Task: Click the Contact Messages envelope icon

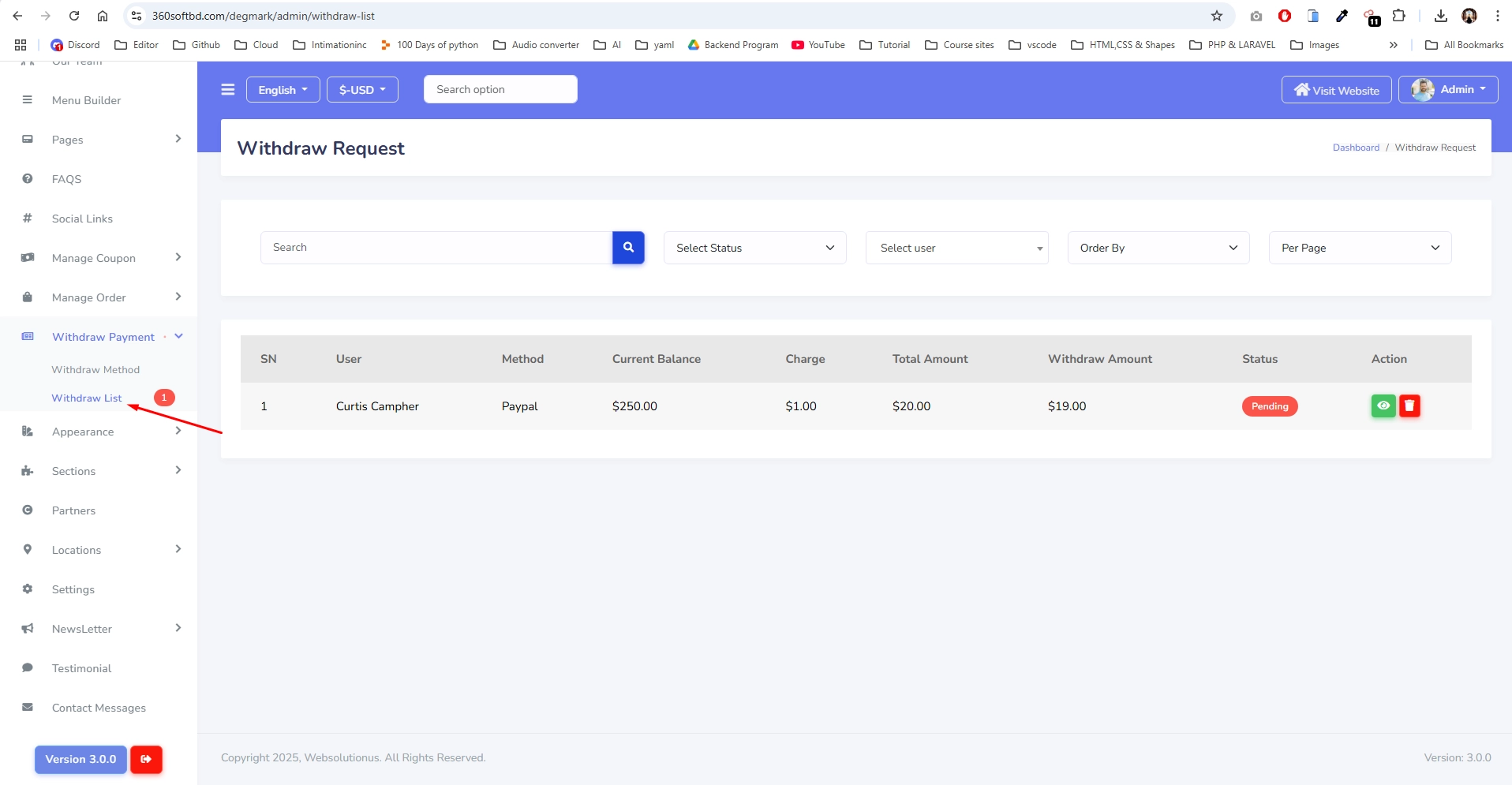Action: [x=28, y=708]
